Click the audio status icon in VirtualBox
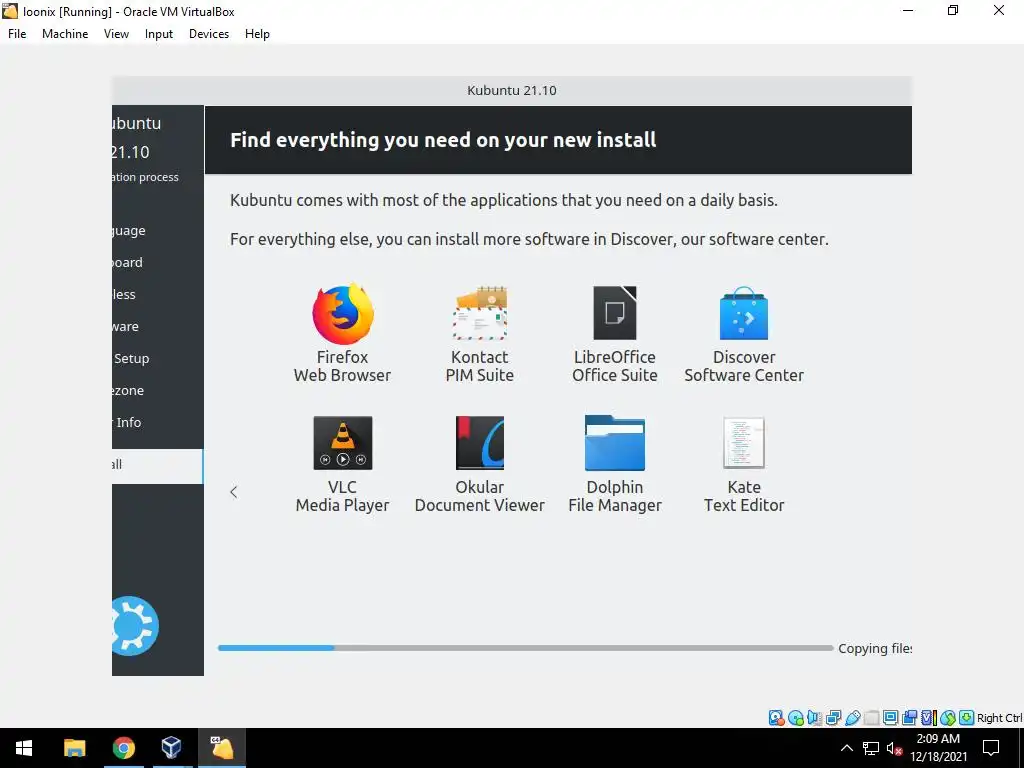1024x768 pixels. (814, 718)
